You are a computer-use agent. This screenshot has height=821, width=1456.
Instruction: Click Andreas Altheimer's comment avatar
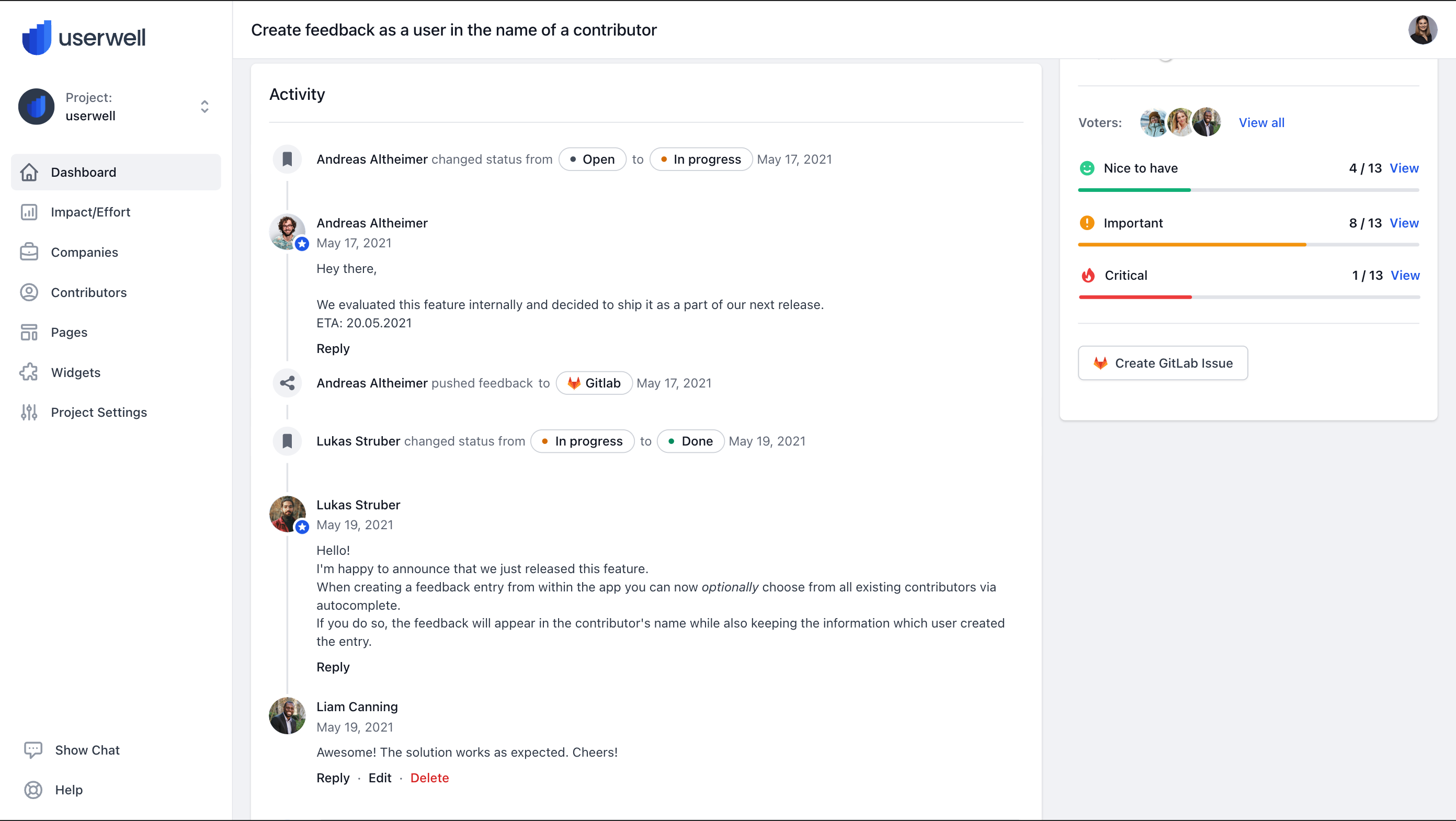point(287,232)
